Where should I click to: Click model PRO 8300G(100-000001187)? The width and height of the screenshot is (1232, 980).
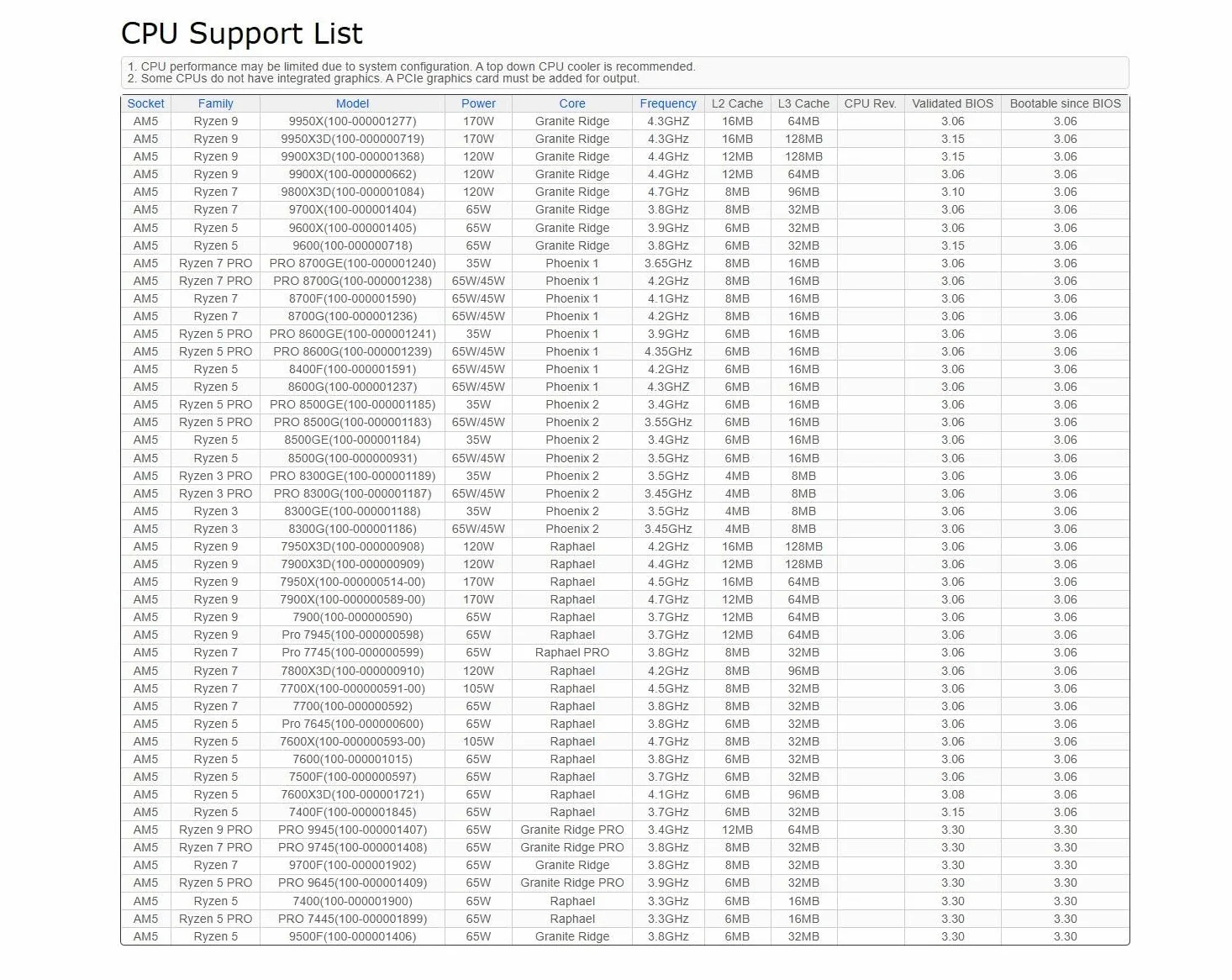click(352, 493)
